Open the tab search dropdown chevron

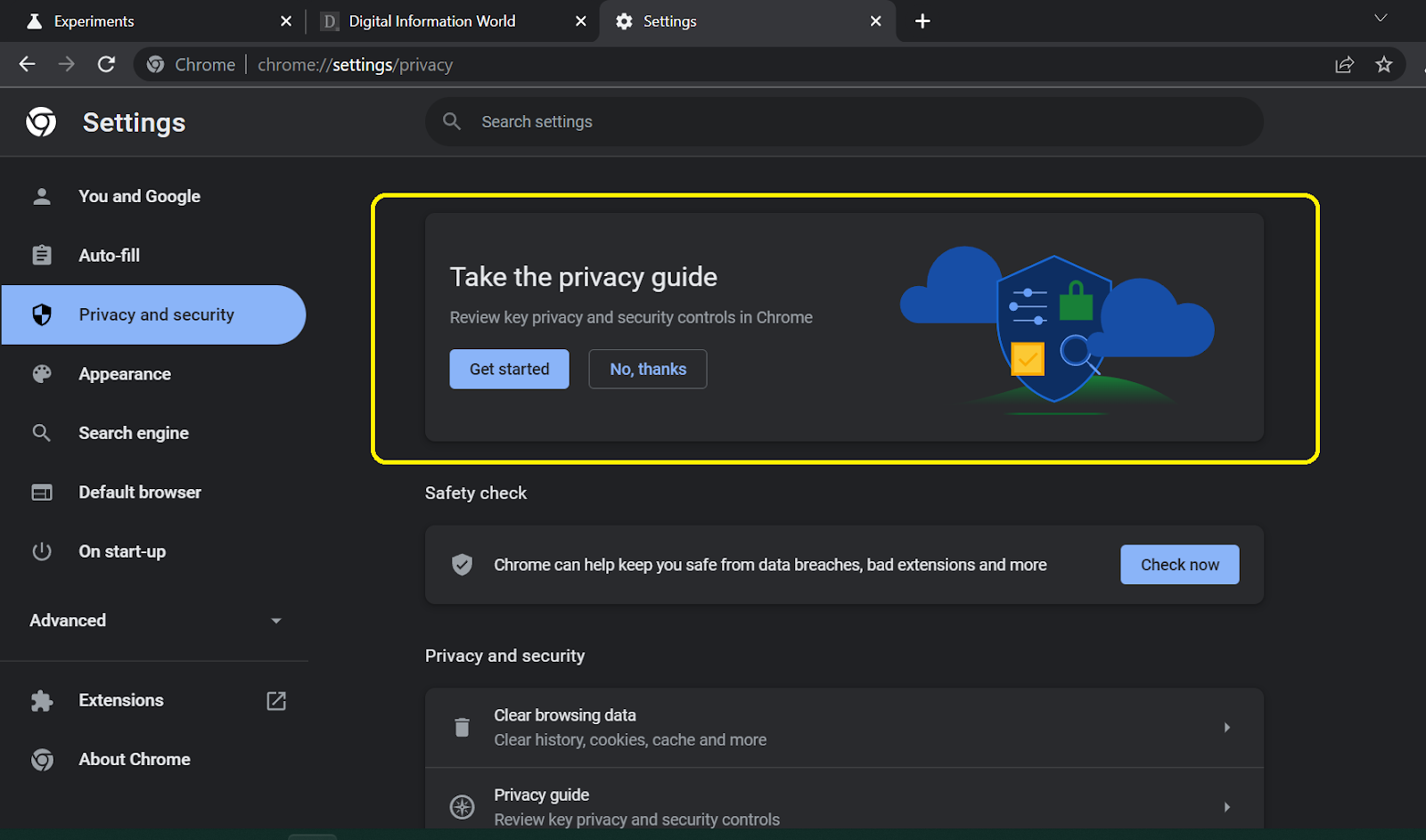click(x=1381, y=19)
